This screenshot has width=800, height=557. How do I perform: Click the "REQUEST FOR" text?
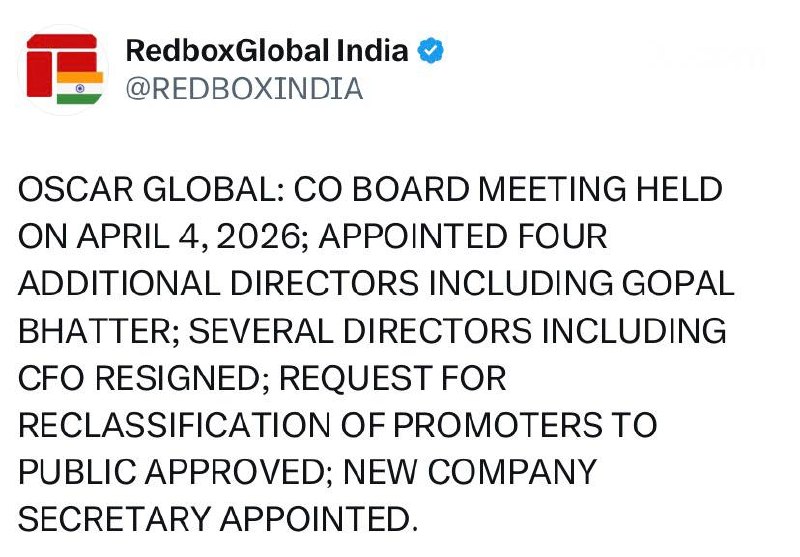pos(392,377)
